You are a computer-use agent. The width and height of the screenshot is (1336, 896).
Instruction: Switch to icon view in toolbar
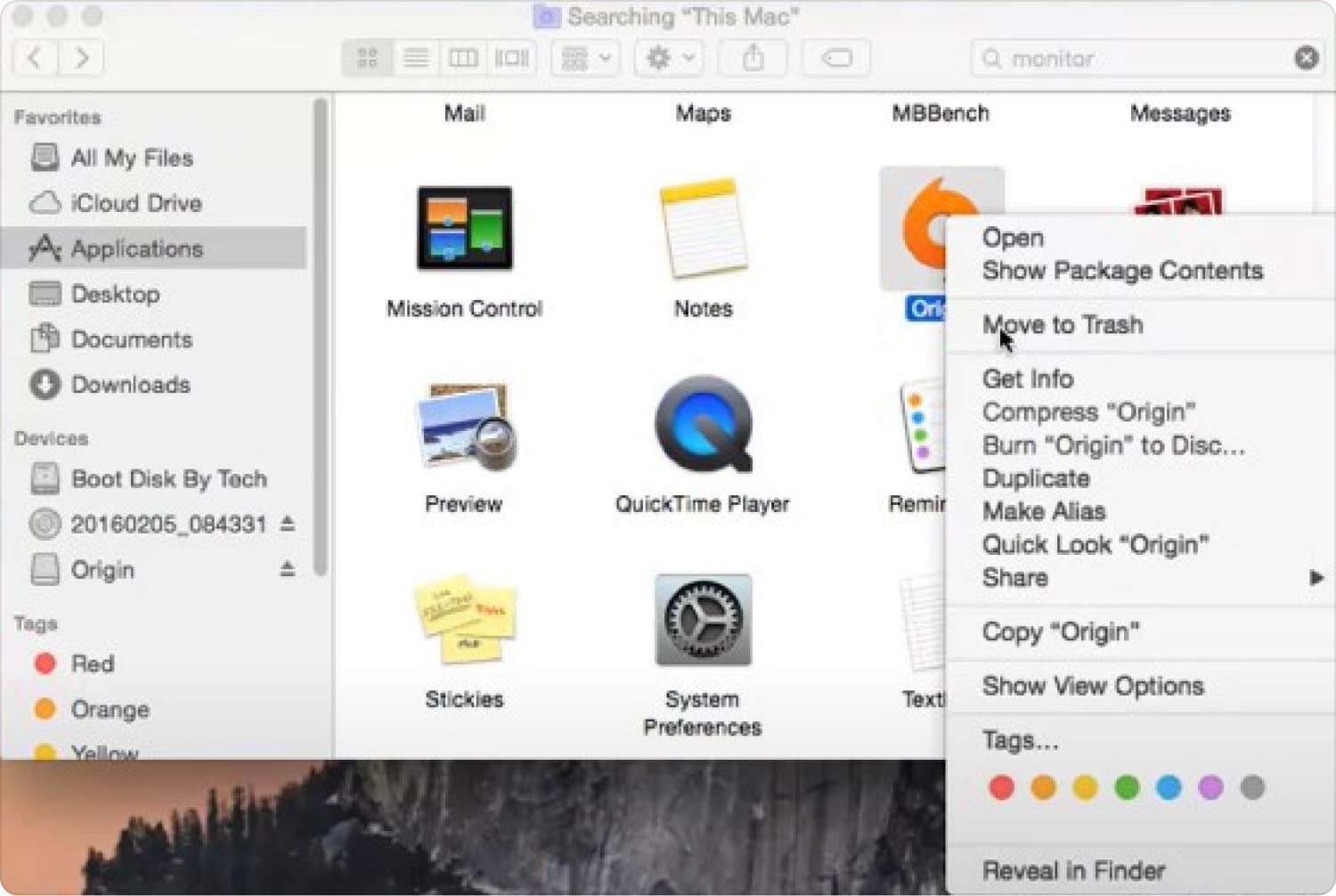point(368,59)
